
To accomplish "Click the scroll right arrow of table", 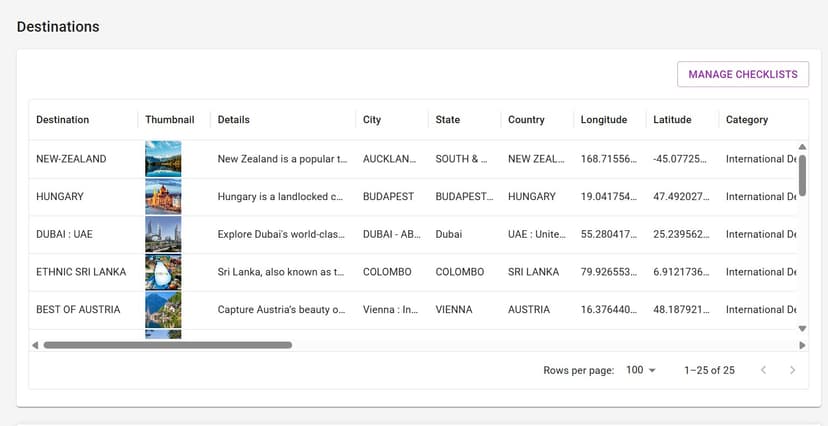I will [x=802, y=345].
